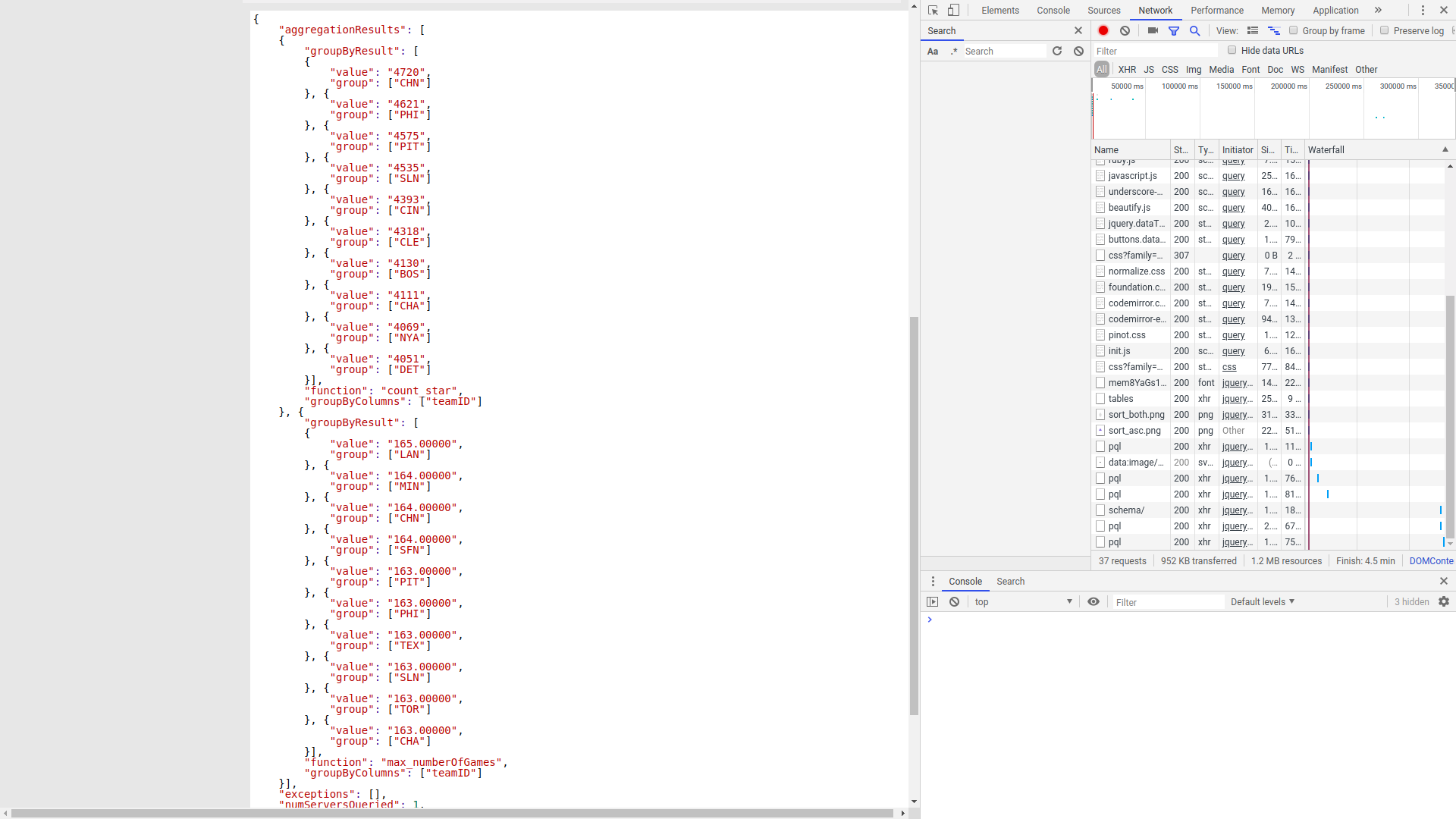Screen dimensions: 1456x819
Task: Show the console sidebar
Action: pyautogui.click(x=933, y=602)
